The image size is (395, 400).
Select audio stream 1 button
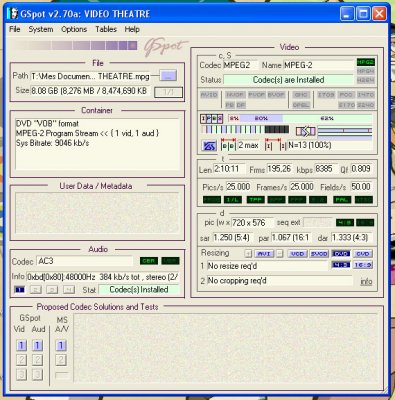pyautogui.click(x=20, y=290)
